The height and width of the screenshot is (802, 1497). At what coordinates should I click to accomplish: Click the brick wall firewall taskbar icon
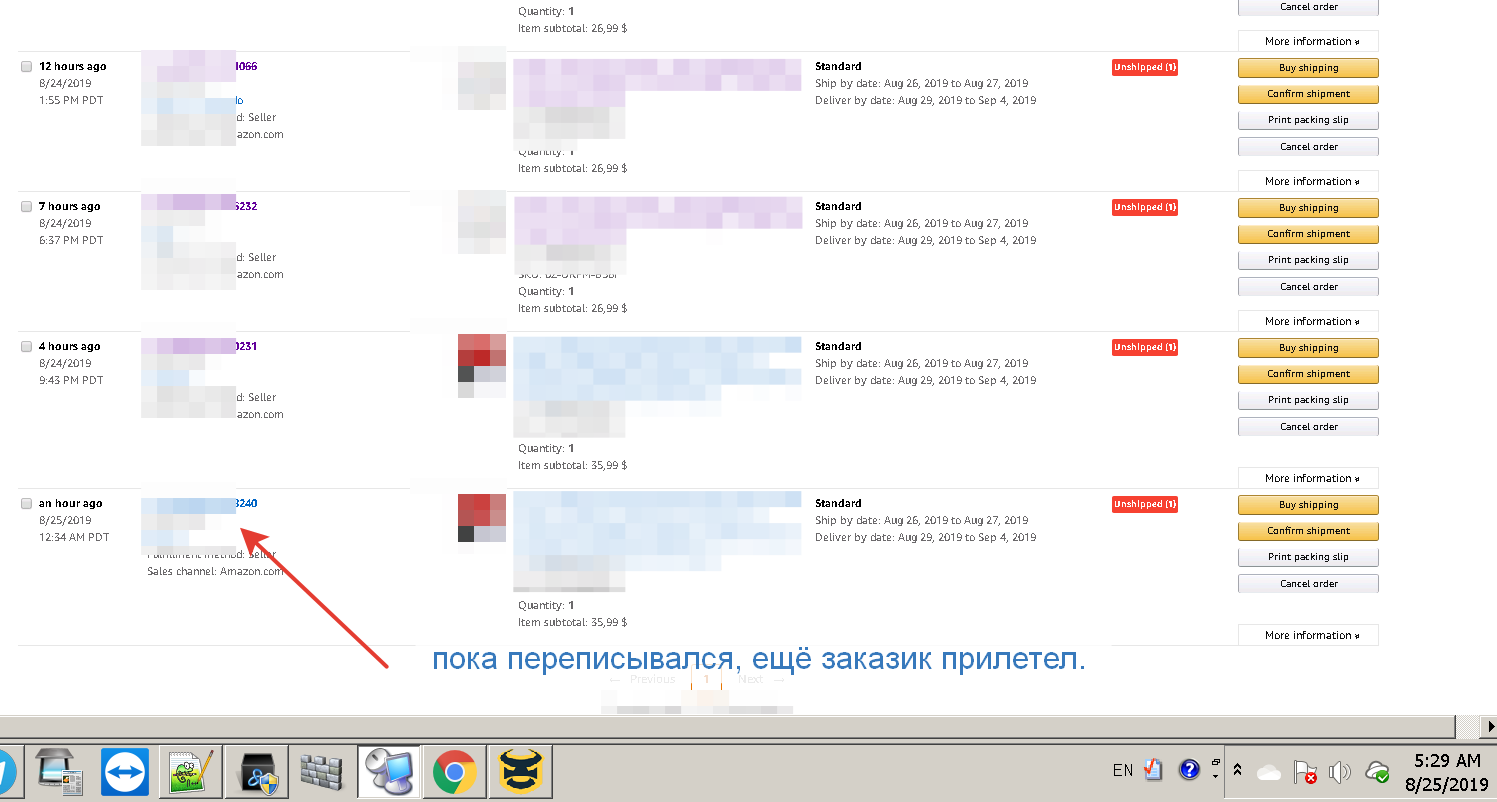[321, 772]
